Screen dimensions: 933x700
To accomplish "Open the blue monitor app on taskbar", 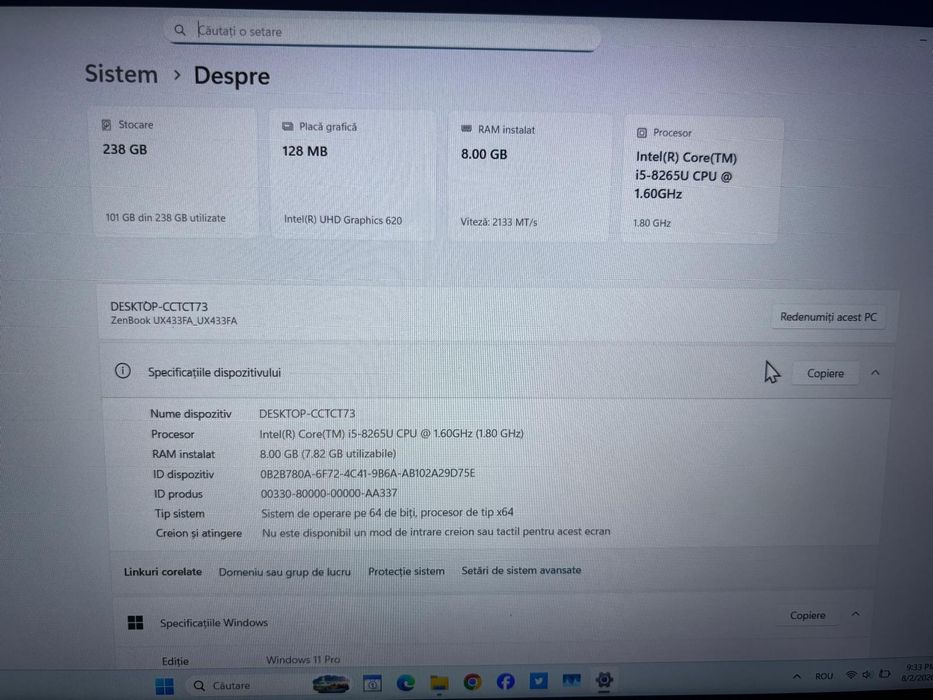I will [x=571, y=680].
